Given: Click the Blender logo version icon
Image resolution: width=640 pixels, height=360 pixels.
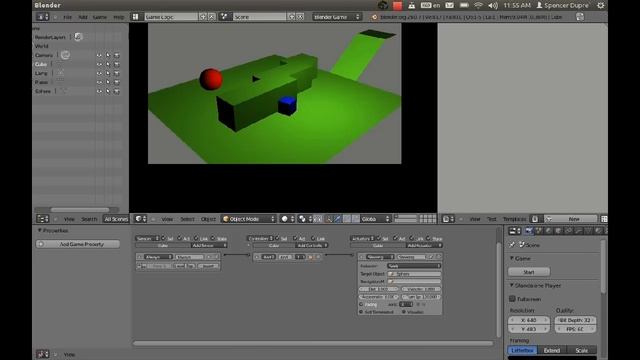Looking at the screenshot, I should pyautogui.click(x=374, y=17).
